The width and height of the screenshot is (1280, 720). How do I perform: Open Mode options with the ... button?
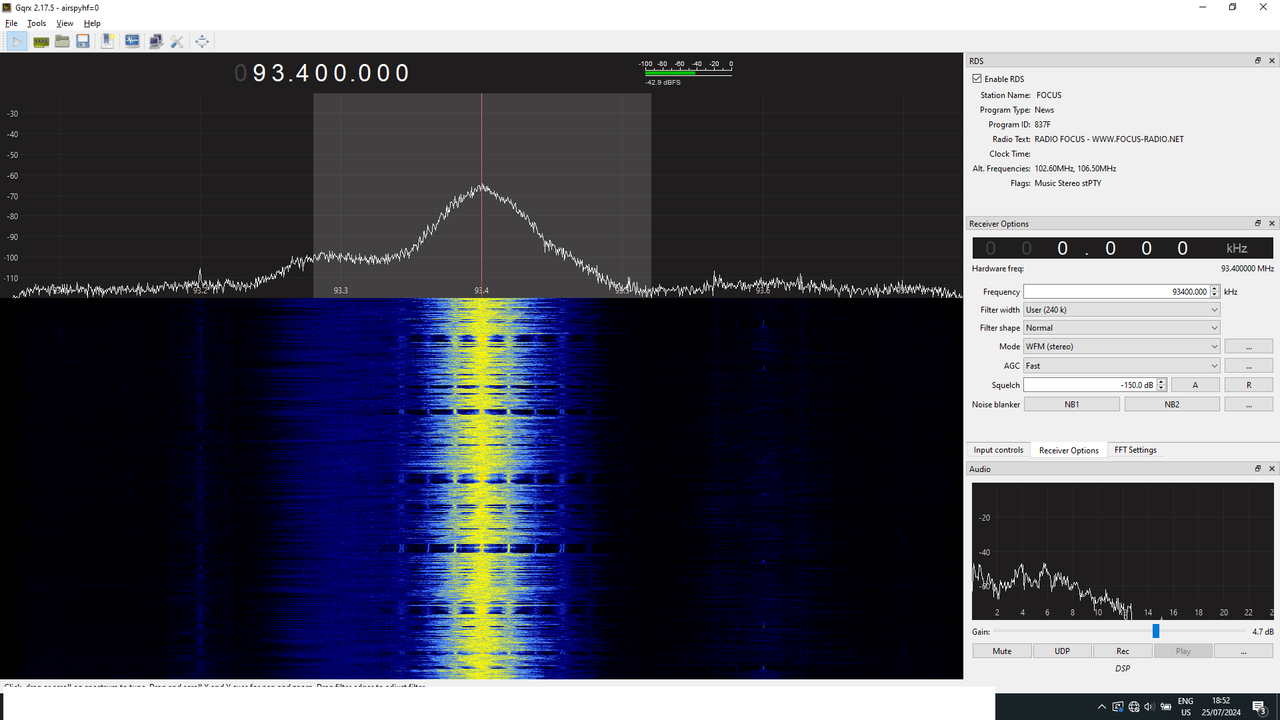pyautogui.click(x=1249, y=347)
